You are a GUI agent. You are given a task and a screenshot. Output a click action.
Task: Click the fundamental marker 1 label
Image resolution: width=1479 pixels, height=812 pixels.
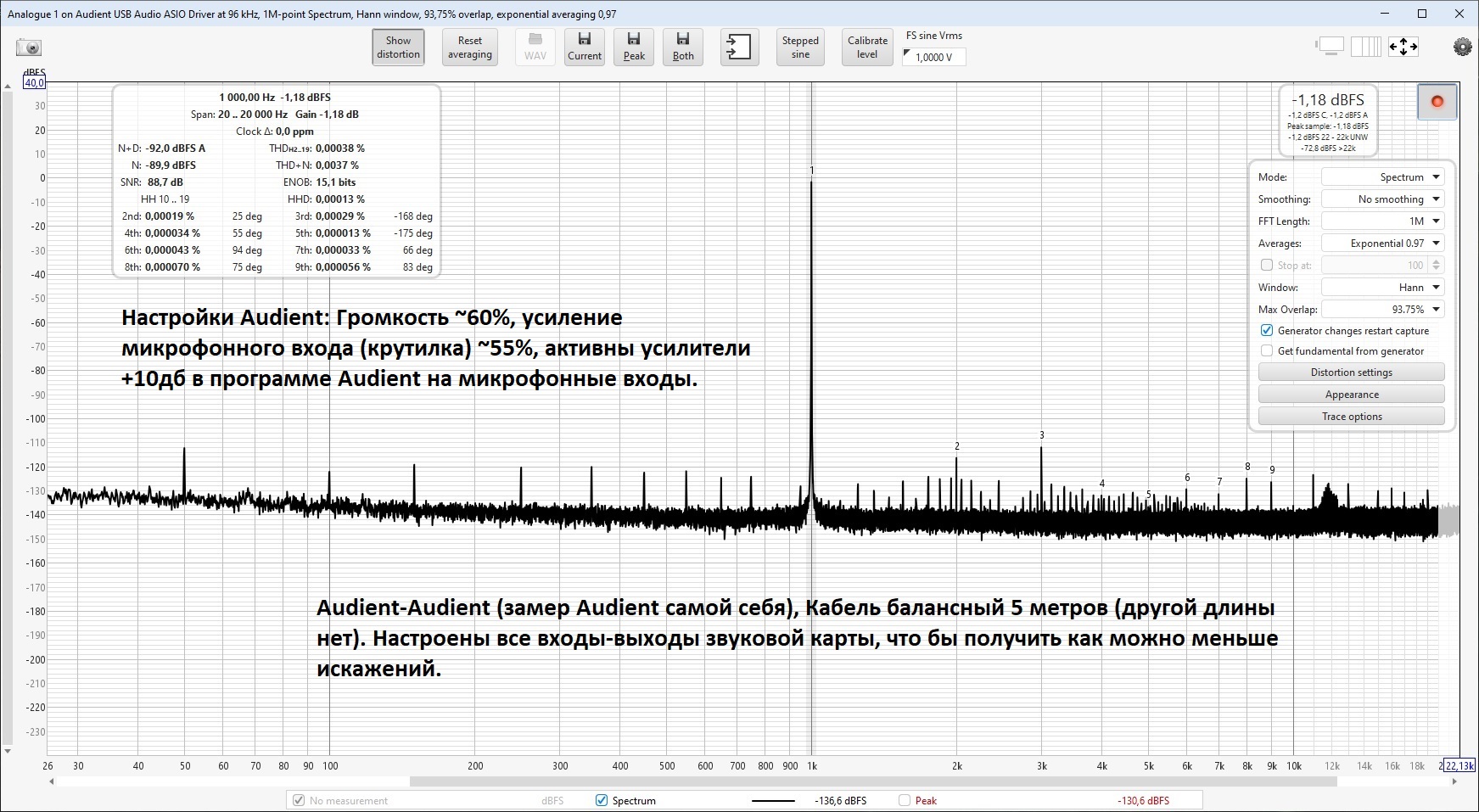click(812, 171)
